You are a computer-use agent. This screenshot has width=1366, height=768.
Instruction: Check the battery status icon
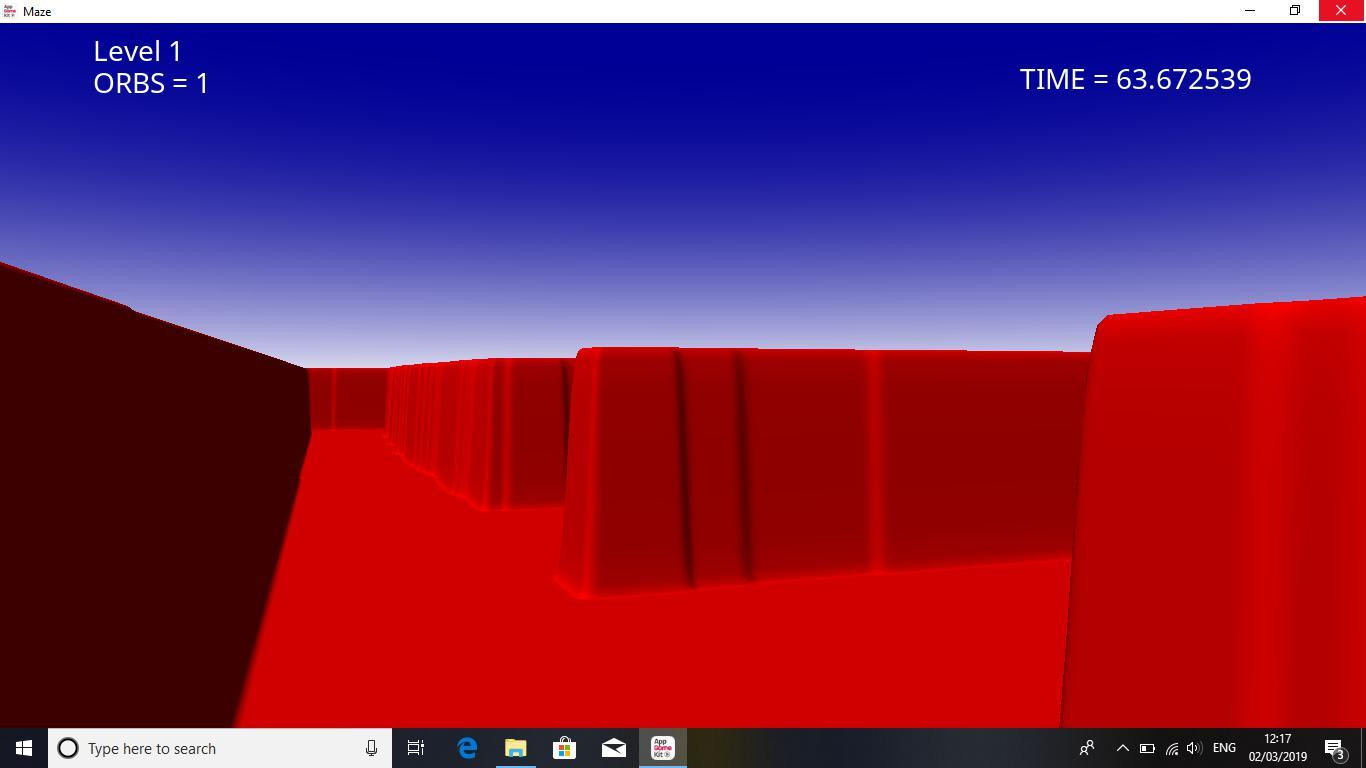pos(1147,748)
